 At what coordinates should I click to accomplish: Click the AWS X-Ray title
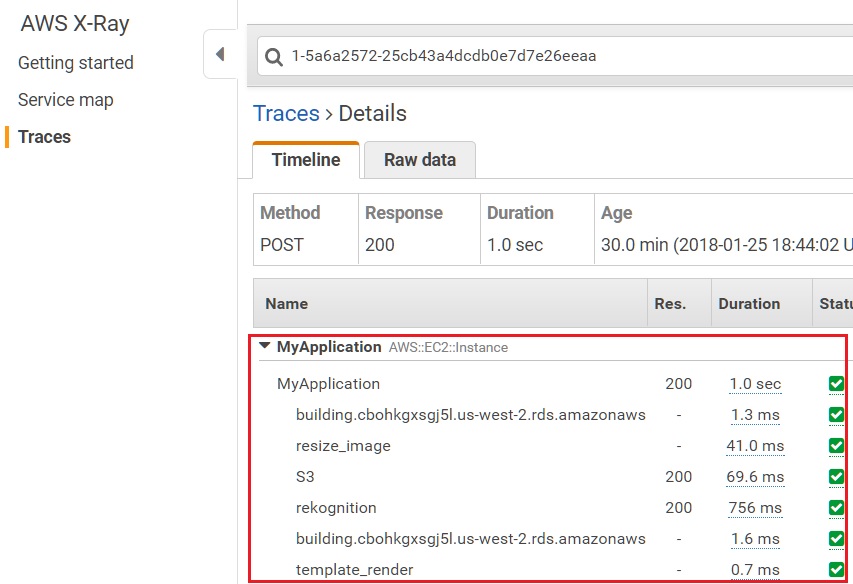click(x=75, y=24)
